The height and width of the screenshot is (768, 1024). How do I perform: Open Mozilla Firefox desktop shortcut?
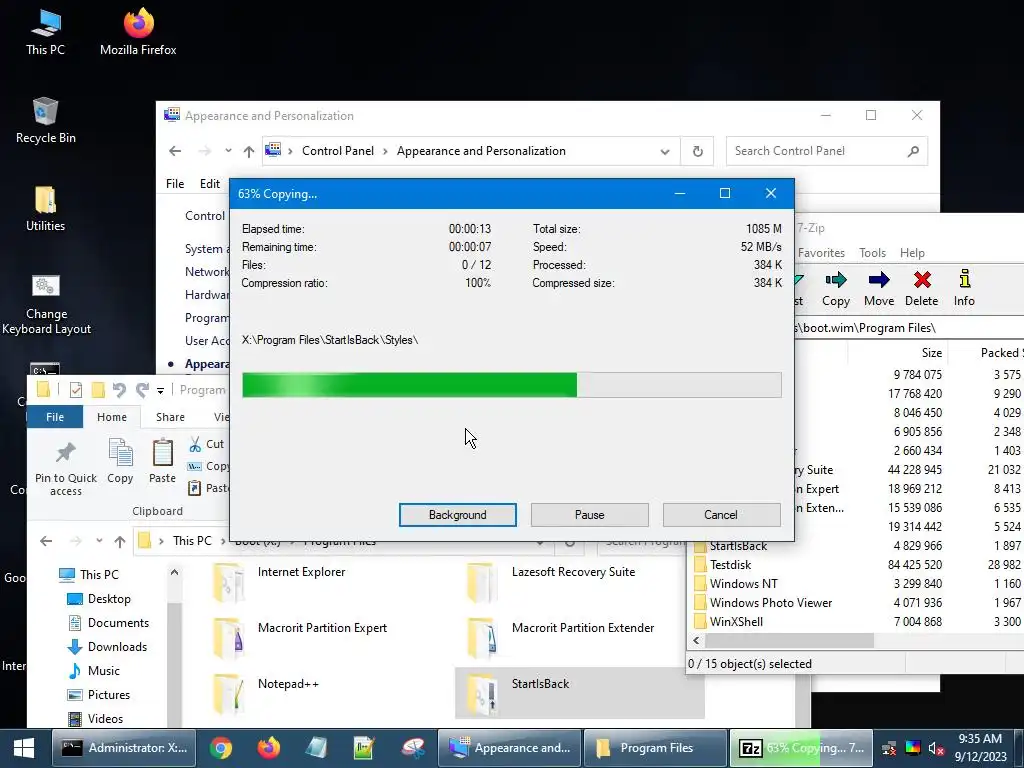pos(138,31)
